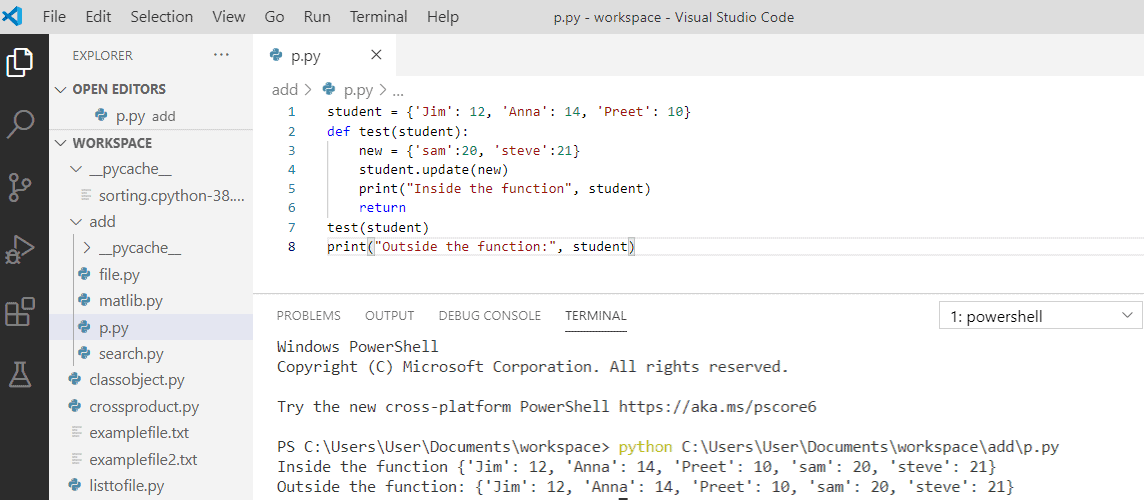Click the 'return' keyword on line 6
This screenshot has width=1144, height=500.
[382, 208]
